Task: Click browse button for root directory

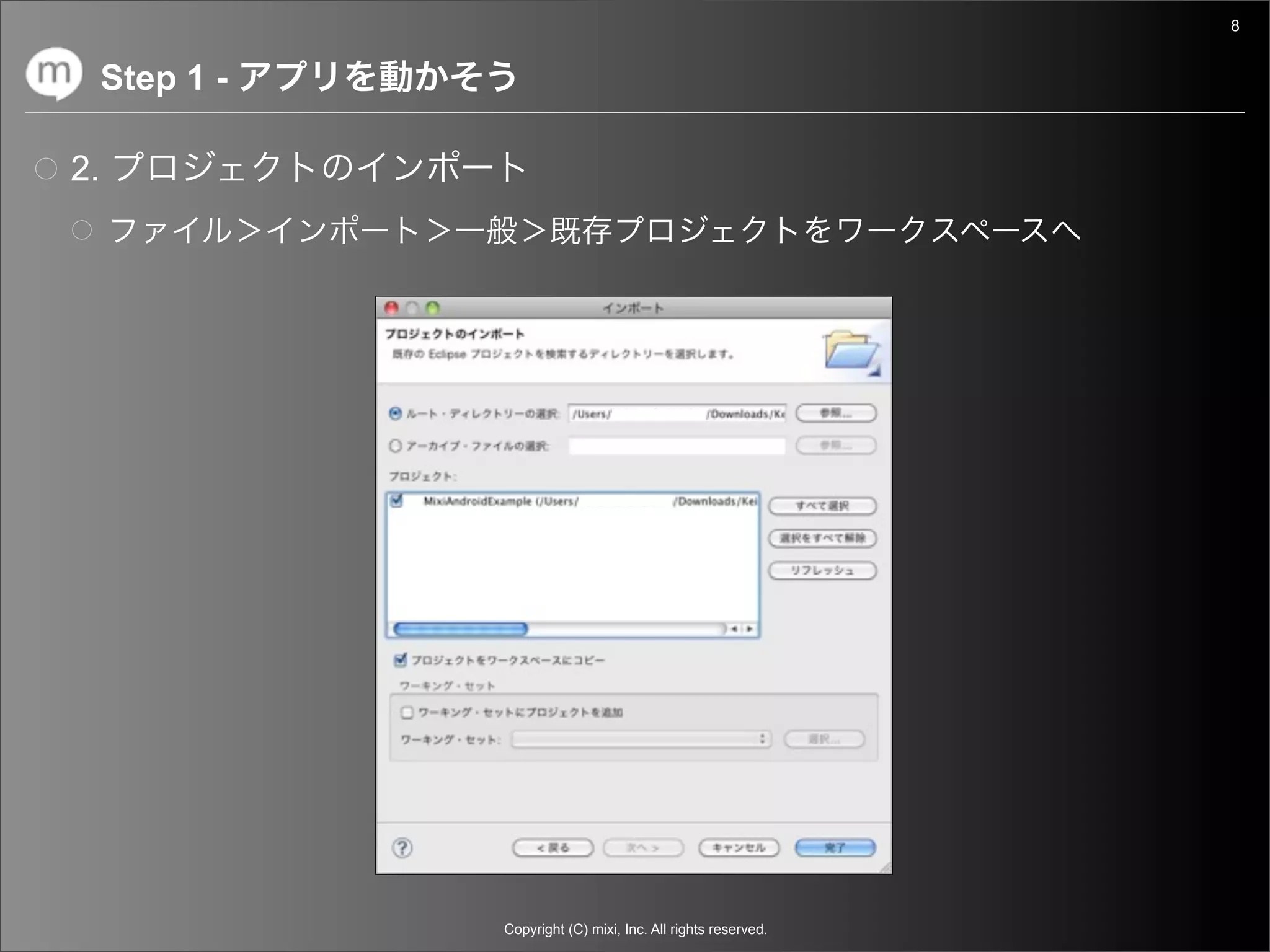Action: pos(835,413)
